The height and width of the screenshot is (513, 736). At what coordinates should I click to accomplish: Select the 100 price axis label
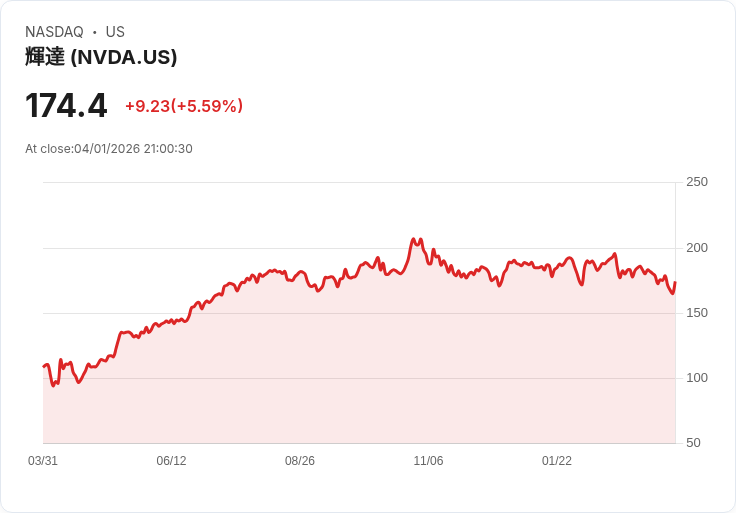697,378
